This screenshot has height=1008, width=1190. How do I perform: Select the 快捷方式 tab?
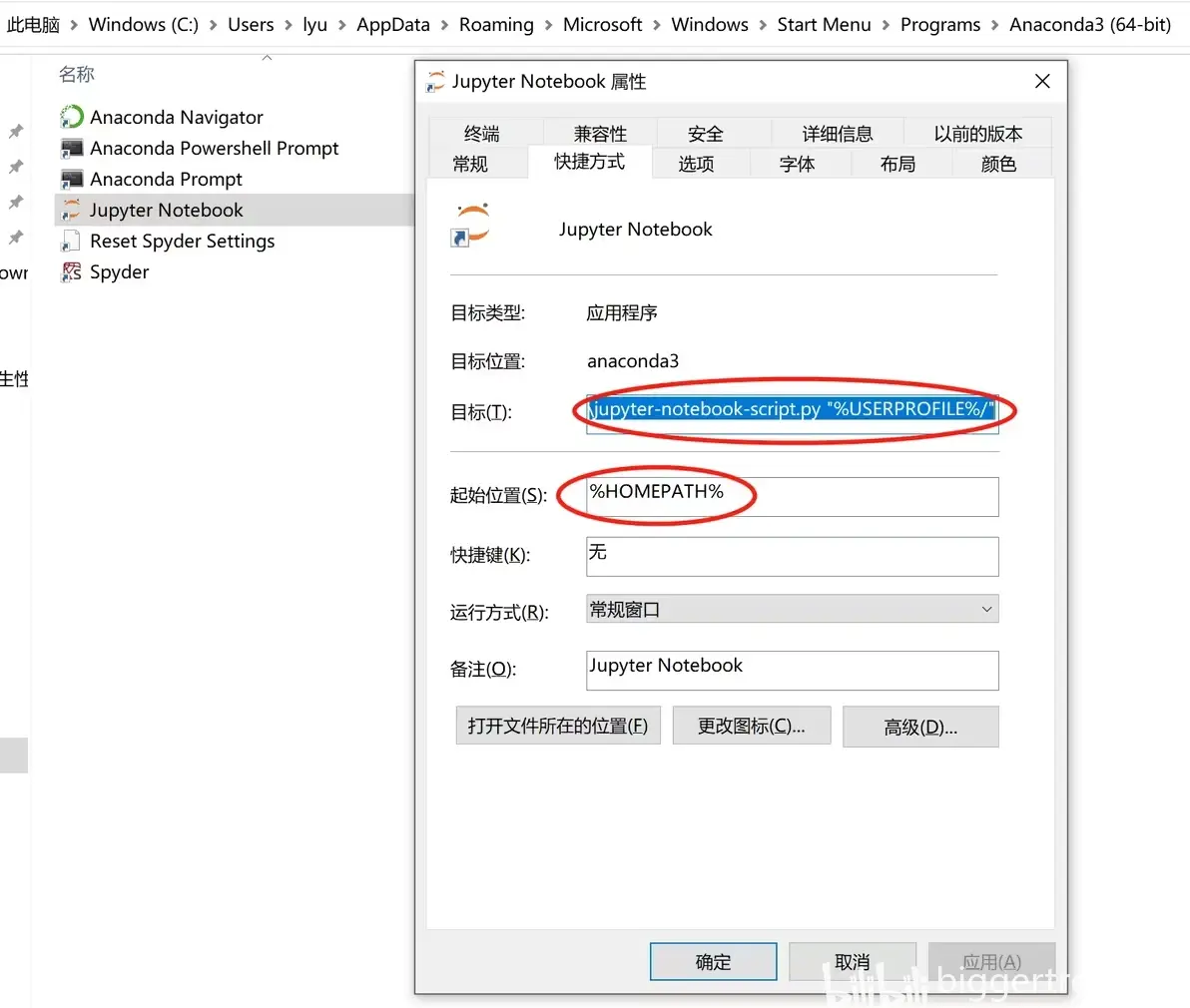coord(589,162)
